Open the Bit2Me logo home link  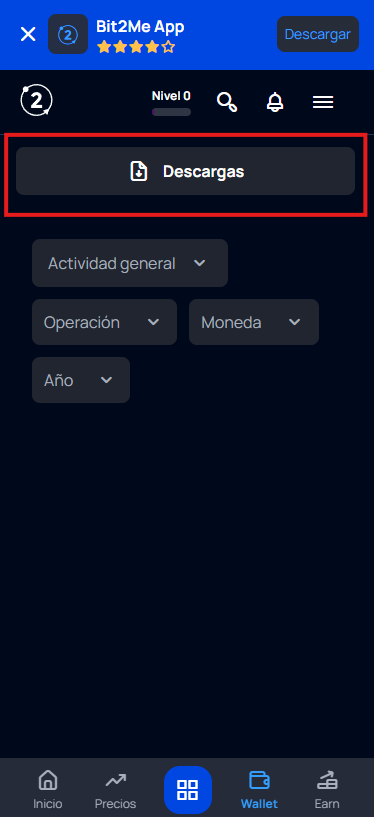pos(36,100)
